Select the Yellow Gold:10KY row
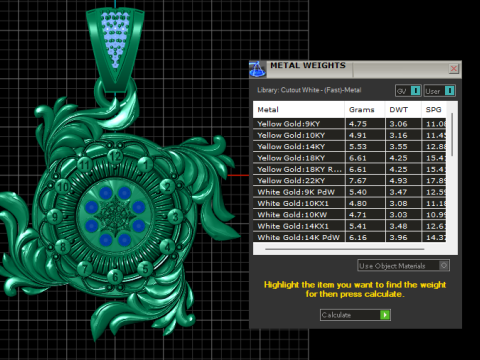Image resolution: width=480 pixels, height=360 pixels. (x=349, y=135)
